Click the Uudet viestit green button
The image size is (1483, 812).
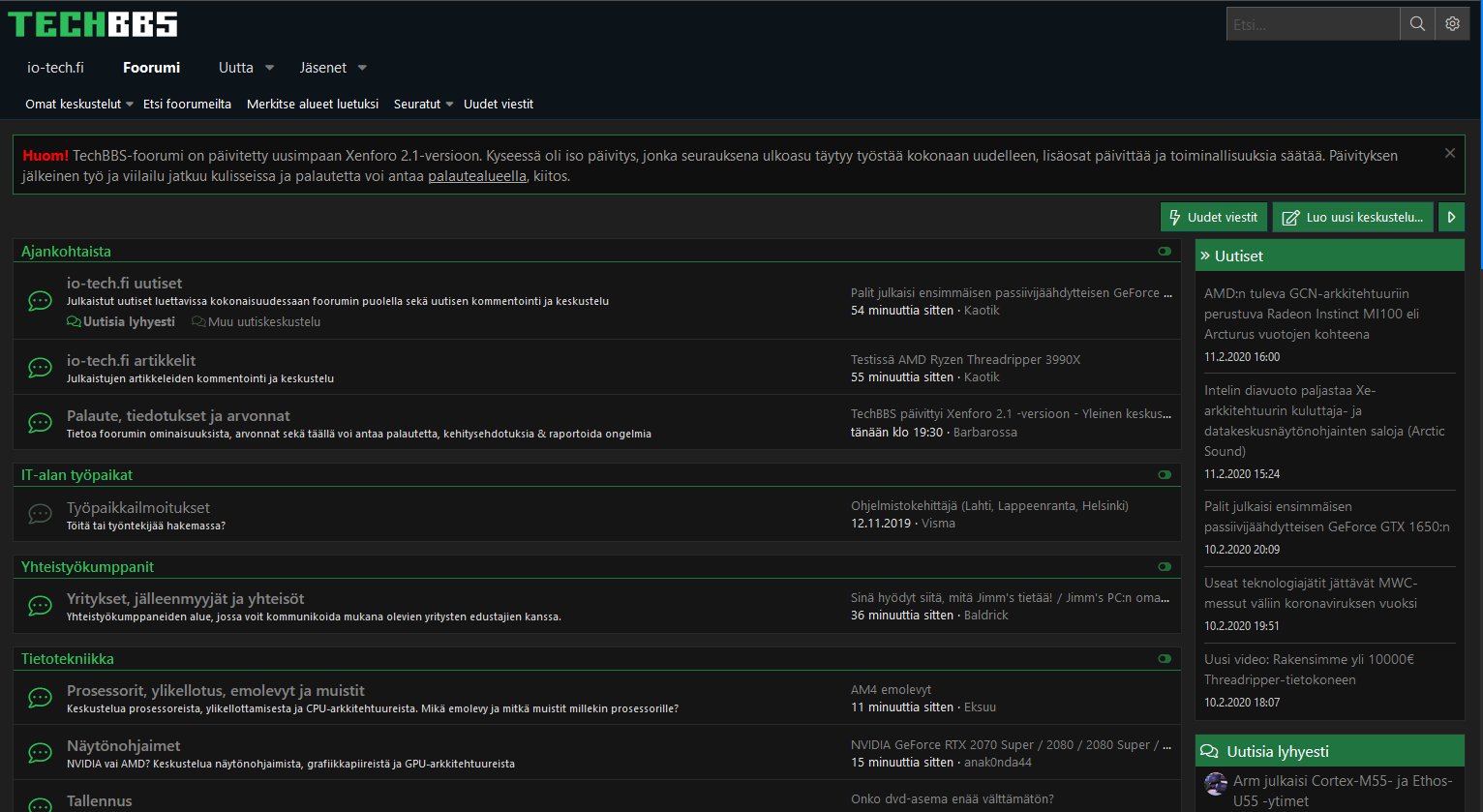1214,218
